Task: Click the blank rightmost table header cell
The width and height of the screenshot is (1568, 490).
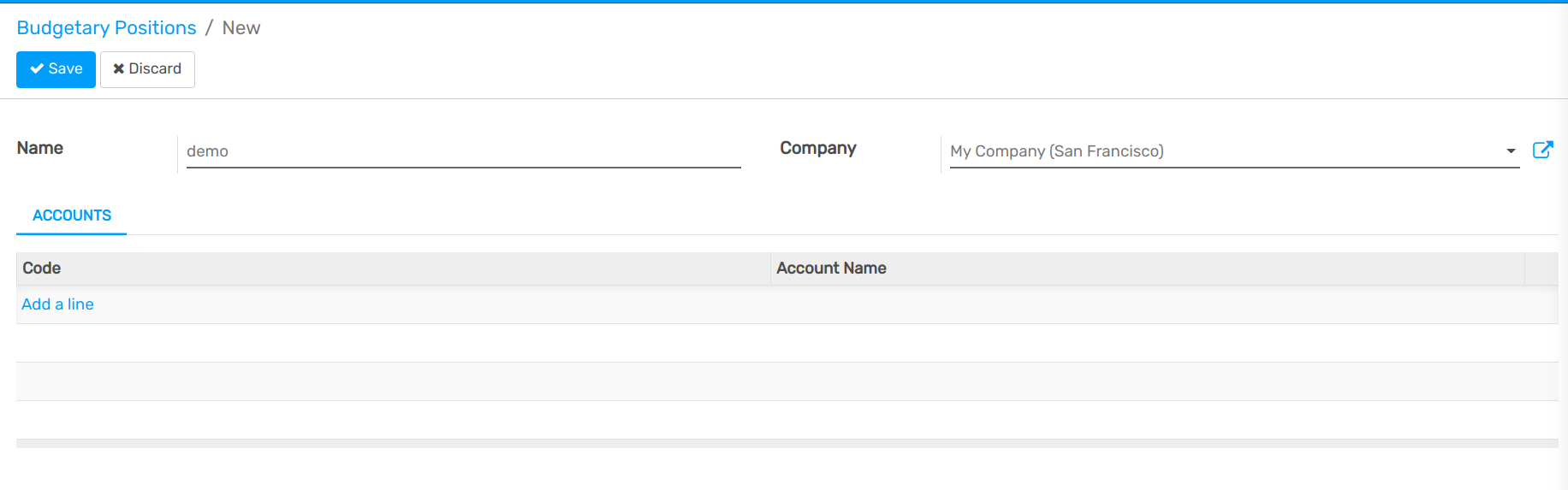Action: [x=1541, y=269]
